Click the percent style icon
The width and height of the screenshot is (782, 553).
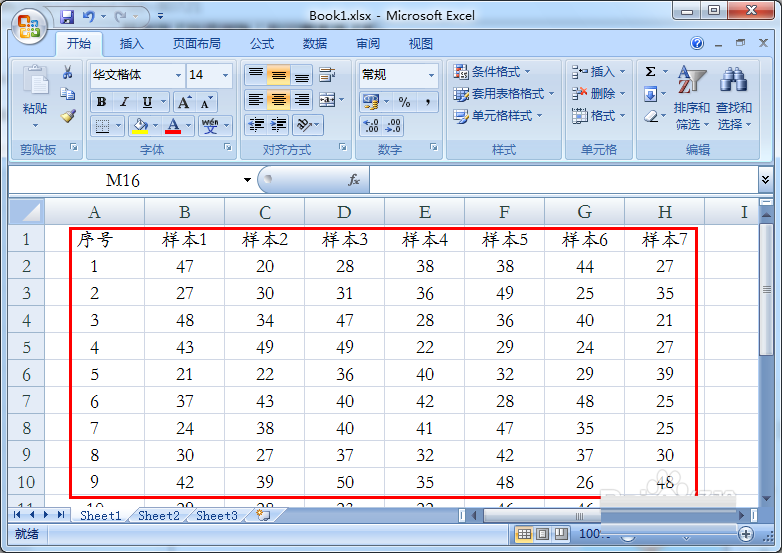(404, 102)
